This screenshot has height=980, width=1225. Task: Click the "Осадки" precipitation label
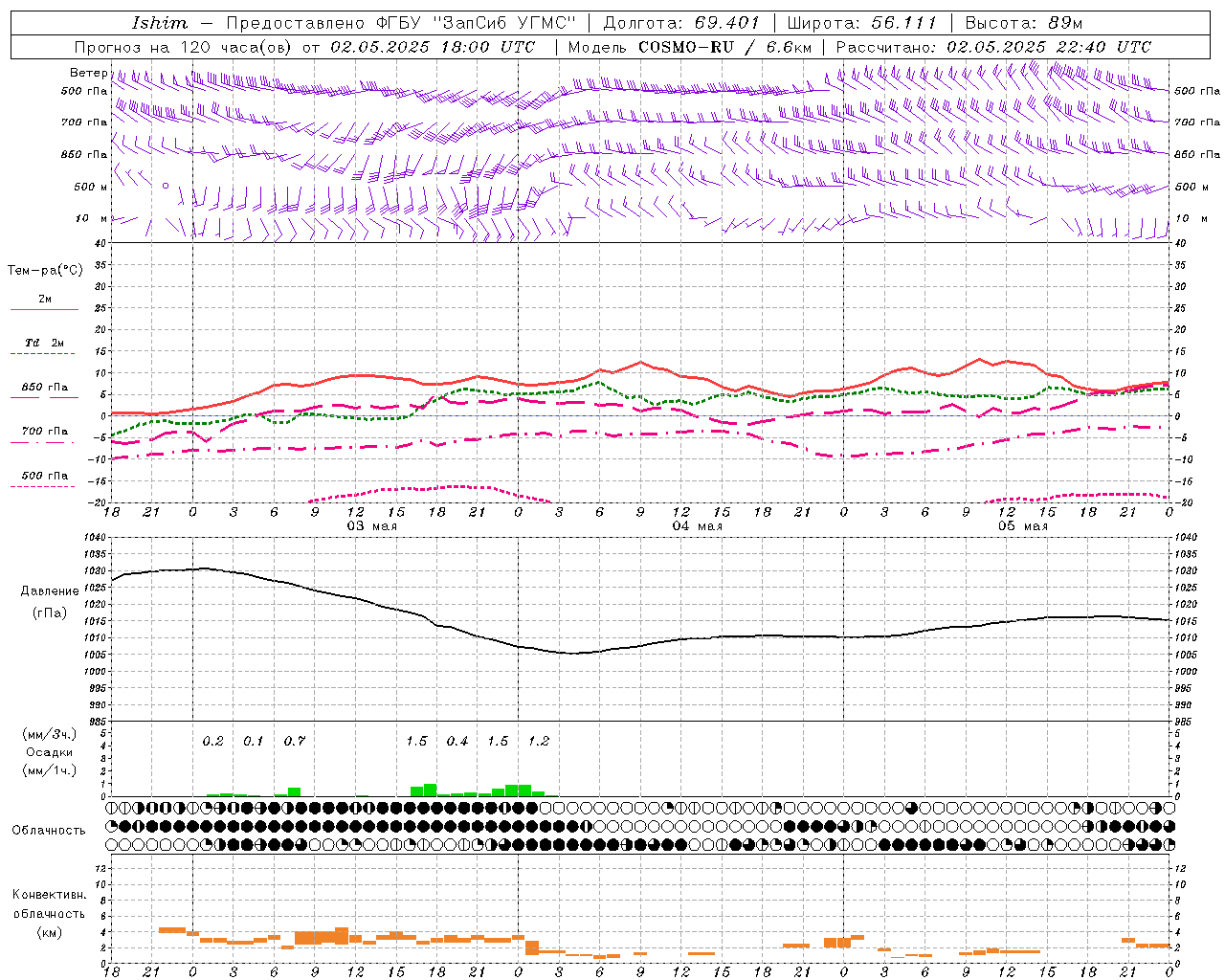(49, 752)
